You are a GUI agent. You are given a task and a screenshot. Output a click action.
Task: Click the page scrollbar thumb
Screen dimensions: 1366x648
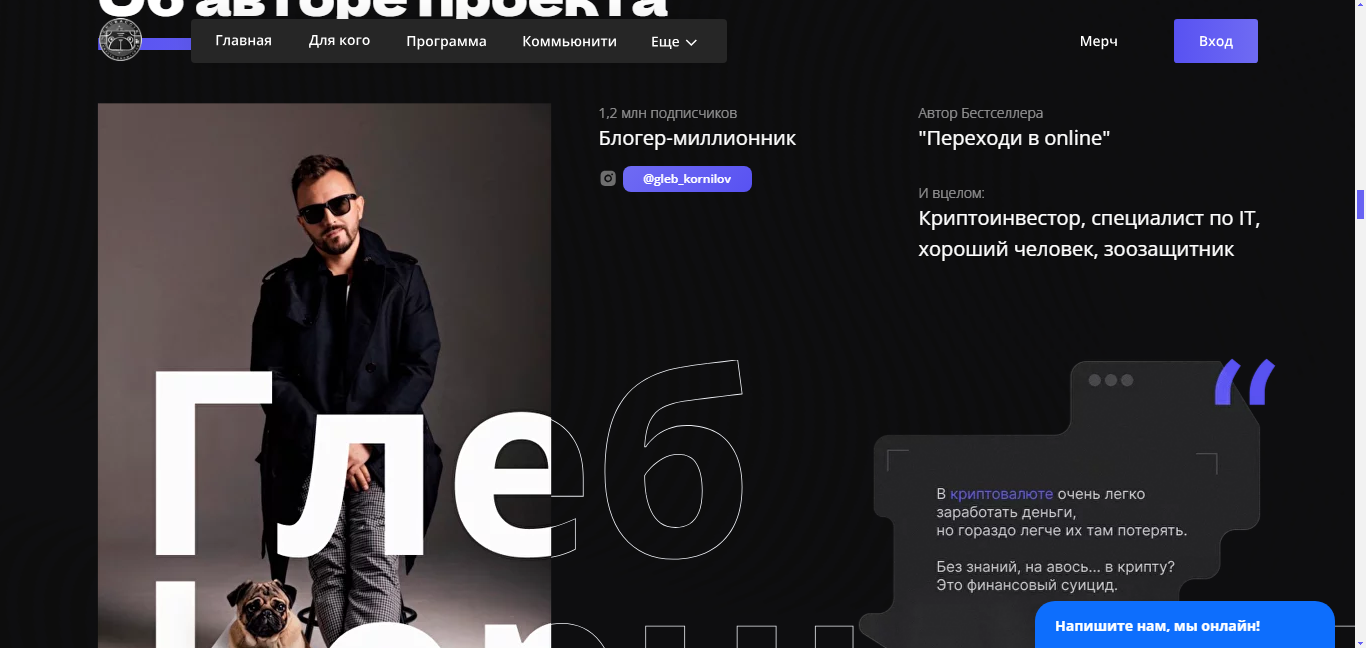pyautogui.click(x=1360, y=204)
